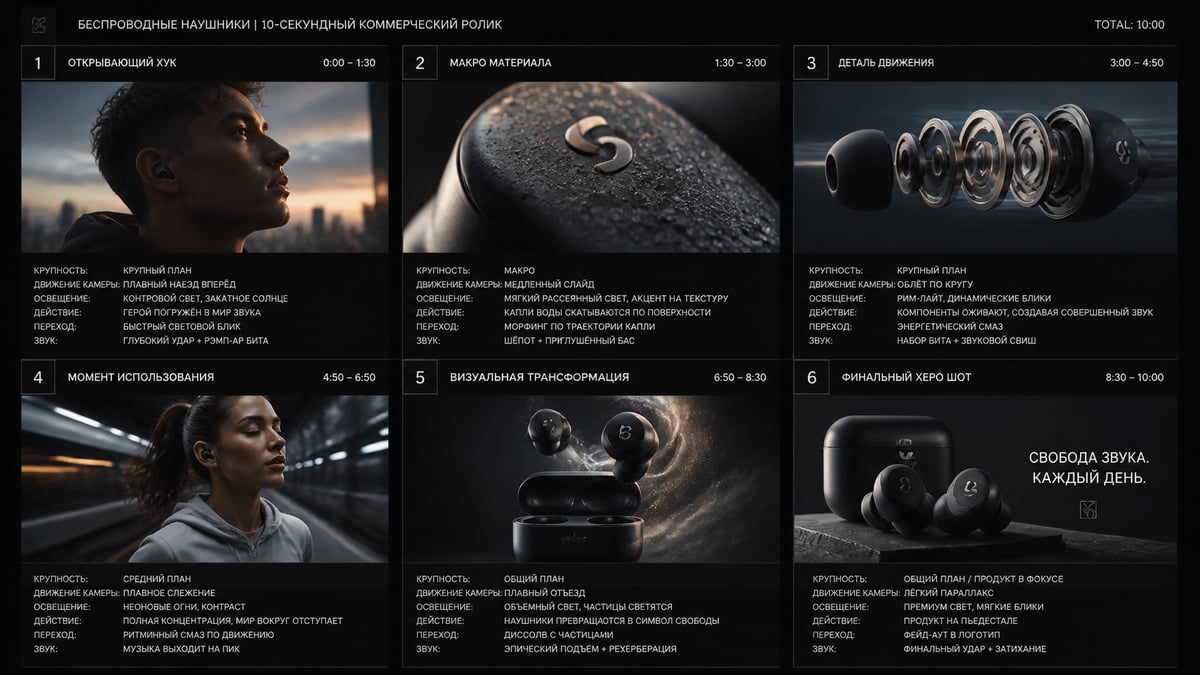The height and width of the screenshot is (675, 1200).
Task: Click the text ПЛАВНЫЙ НАЕЗД ВПЕРЁД
Action: [x=179, y=284]
